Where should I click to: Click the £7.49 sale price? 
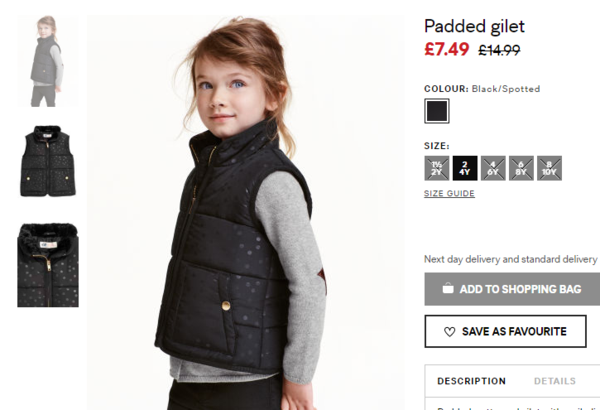pyautogui.click(x=447, y=49)
